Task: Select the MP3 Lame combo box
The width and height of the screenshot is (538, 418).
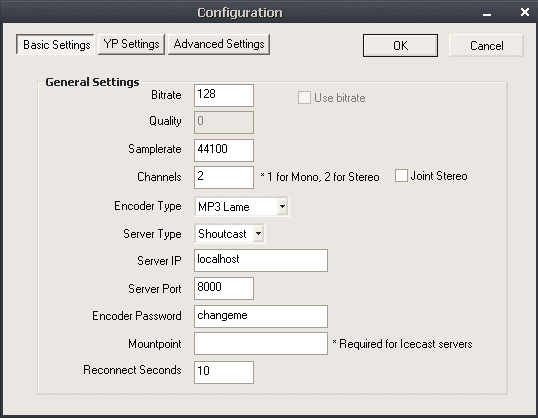Action: click(x=242, y=206)
